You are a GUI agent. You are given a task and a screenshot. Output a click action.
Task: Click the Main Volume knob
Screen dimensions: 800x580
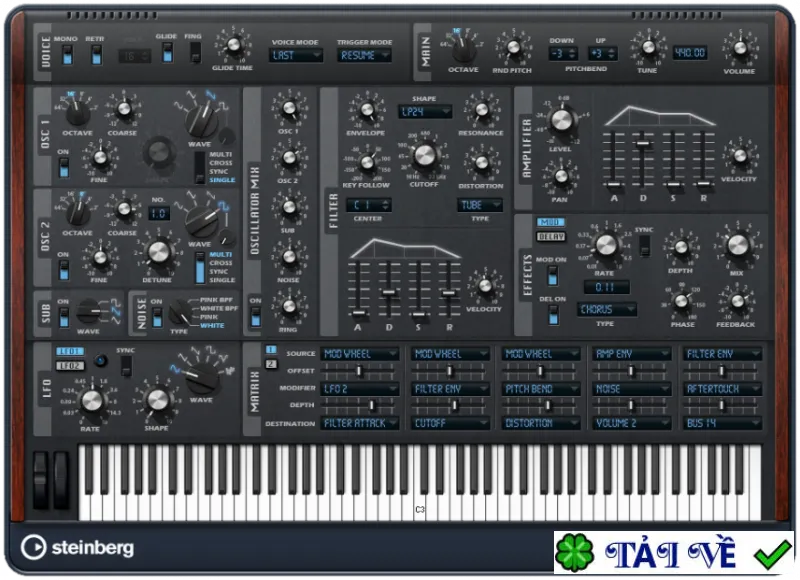[x=740, y=49]
